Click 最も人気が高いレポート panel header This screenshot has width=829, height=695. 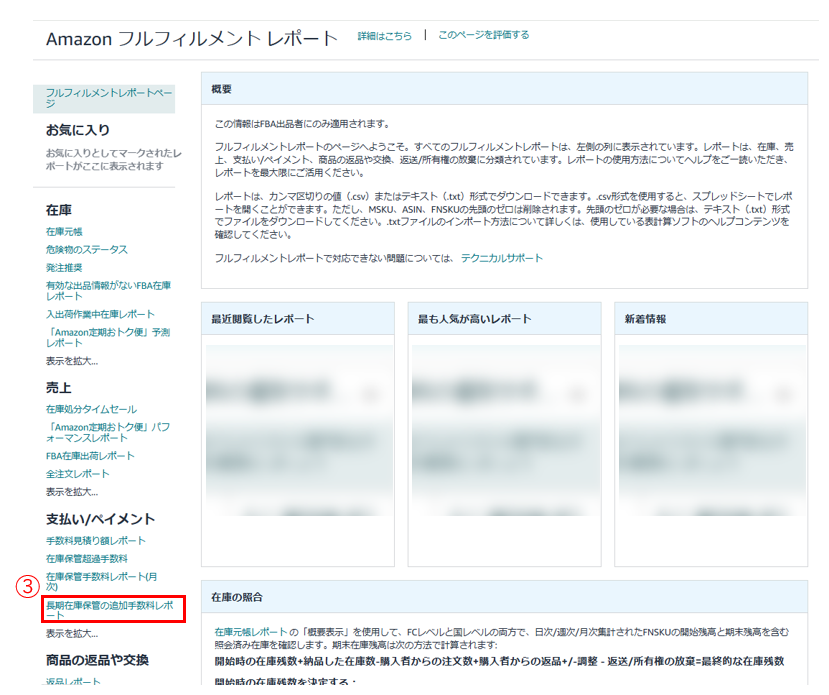click(x=504, y=319)
